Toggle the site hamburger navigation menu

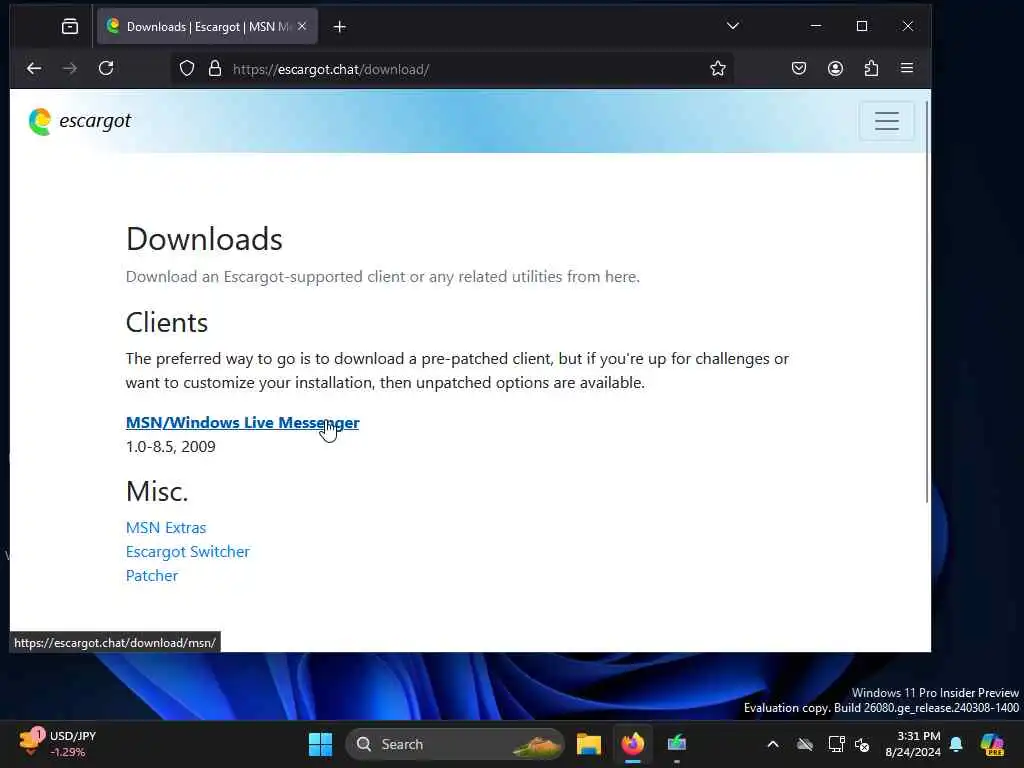(887, 121)
